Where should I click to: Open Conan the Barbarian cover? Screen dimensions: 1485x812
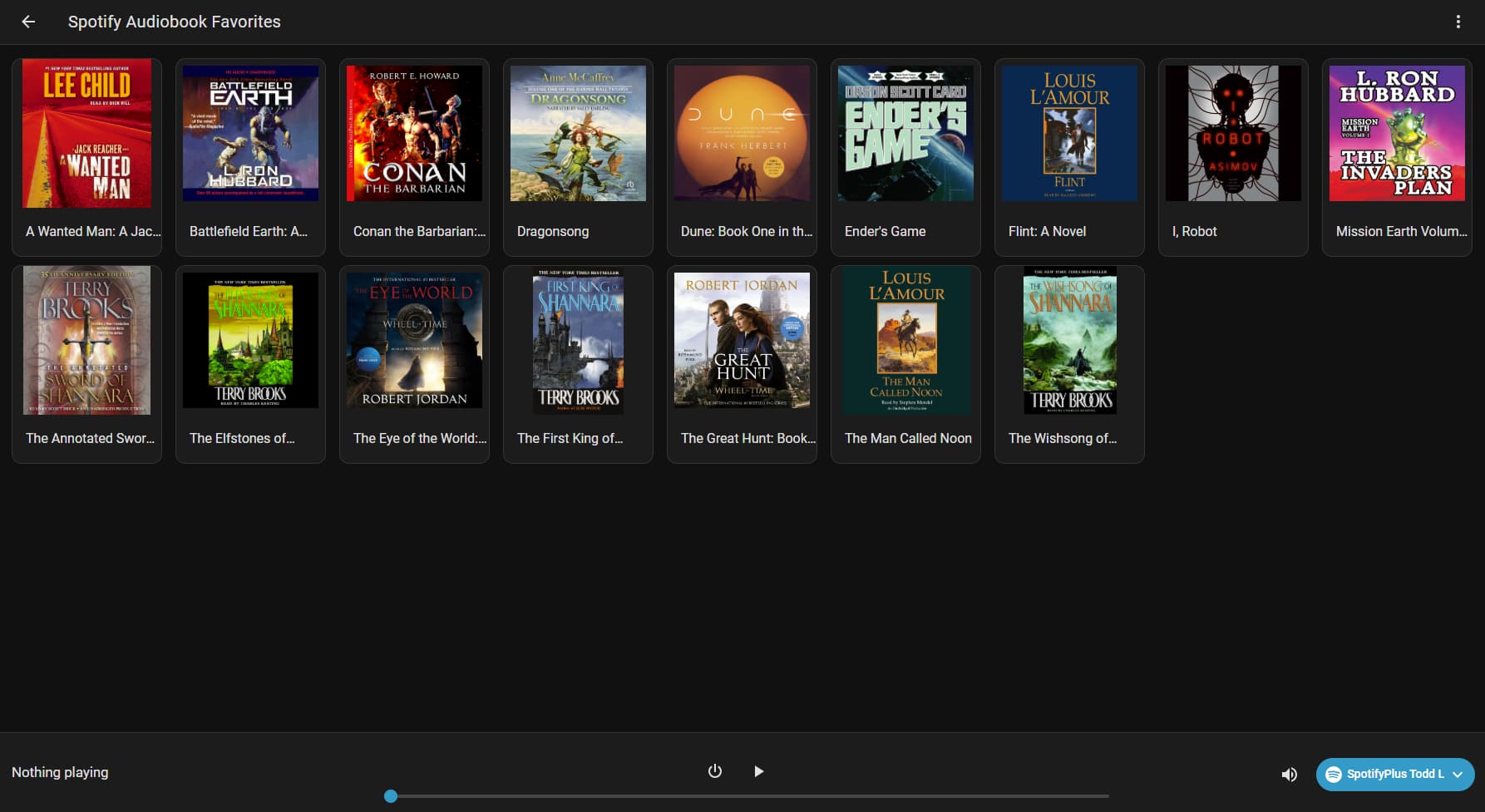pos(414,133)
